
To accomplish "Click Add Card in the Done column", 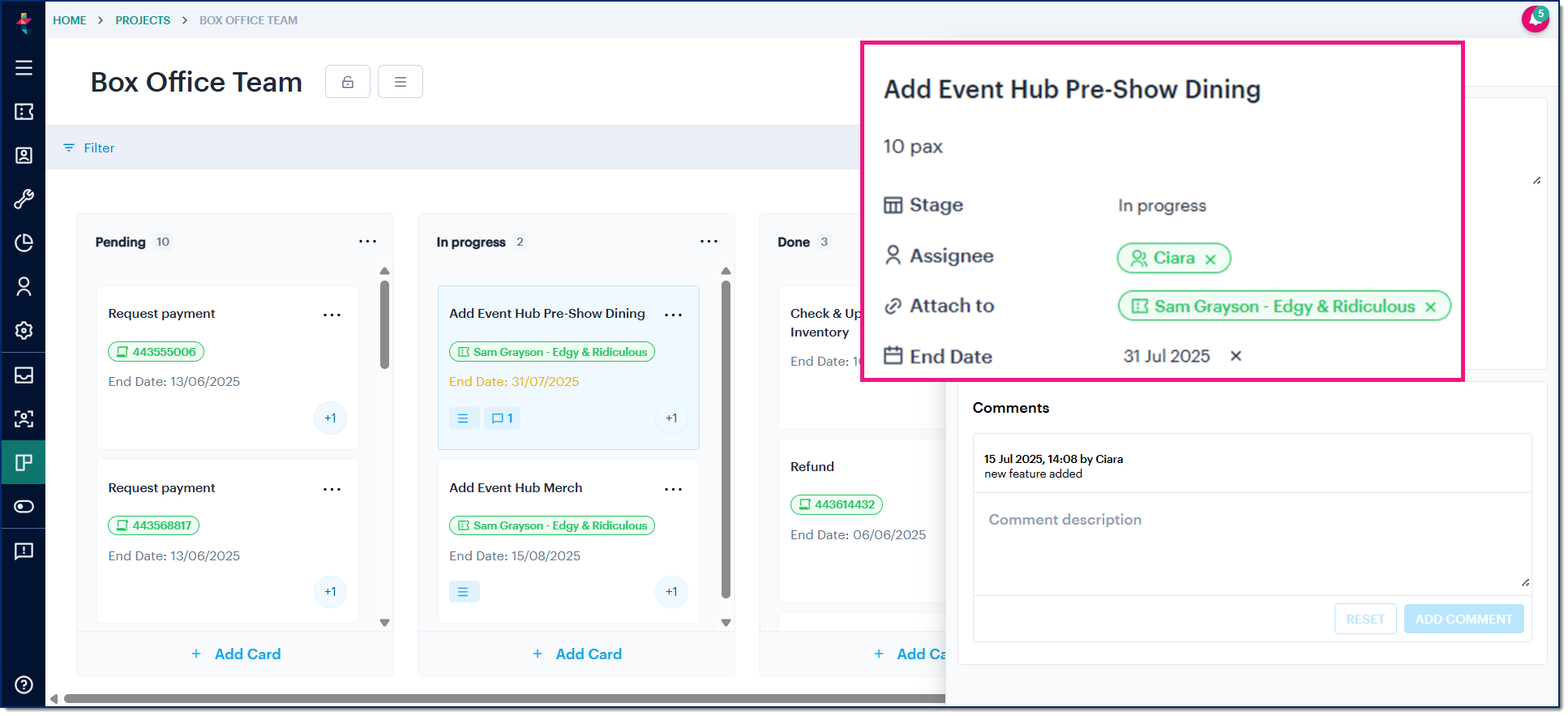I will coord(910,654).
